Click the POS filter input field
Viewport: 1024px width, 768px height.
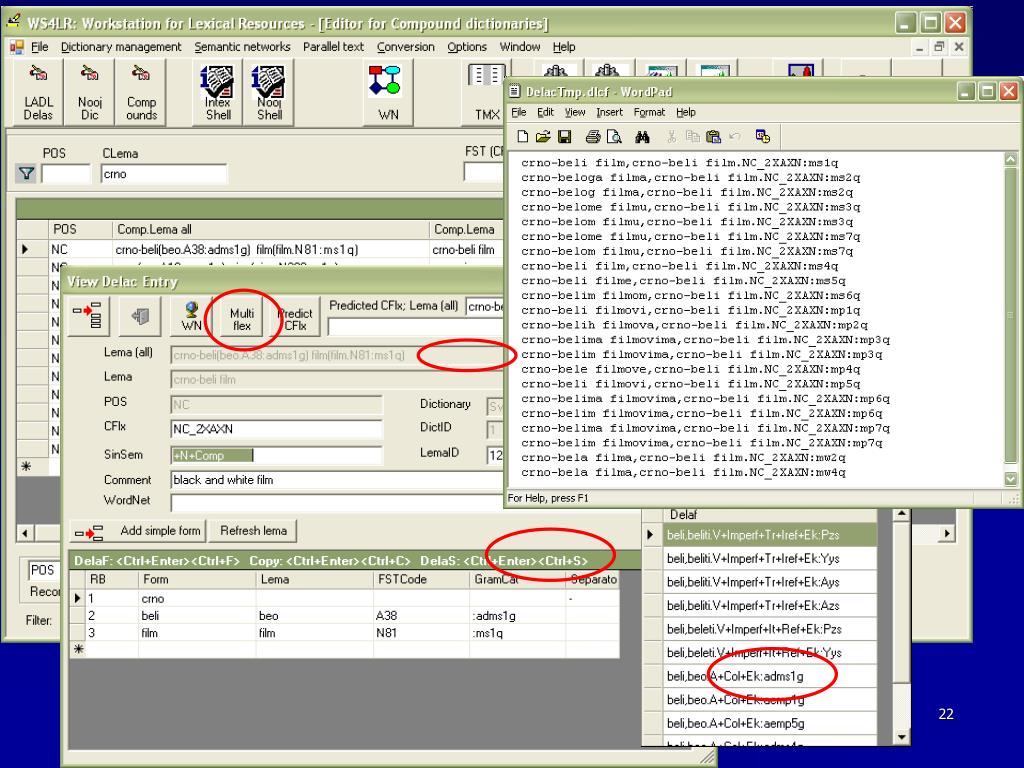(x=66, y=174)
